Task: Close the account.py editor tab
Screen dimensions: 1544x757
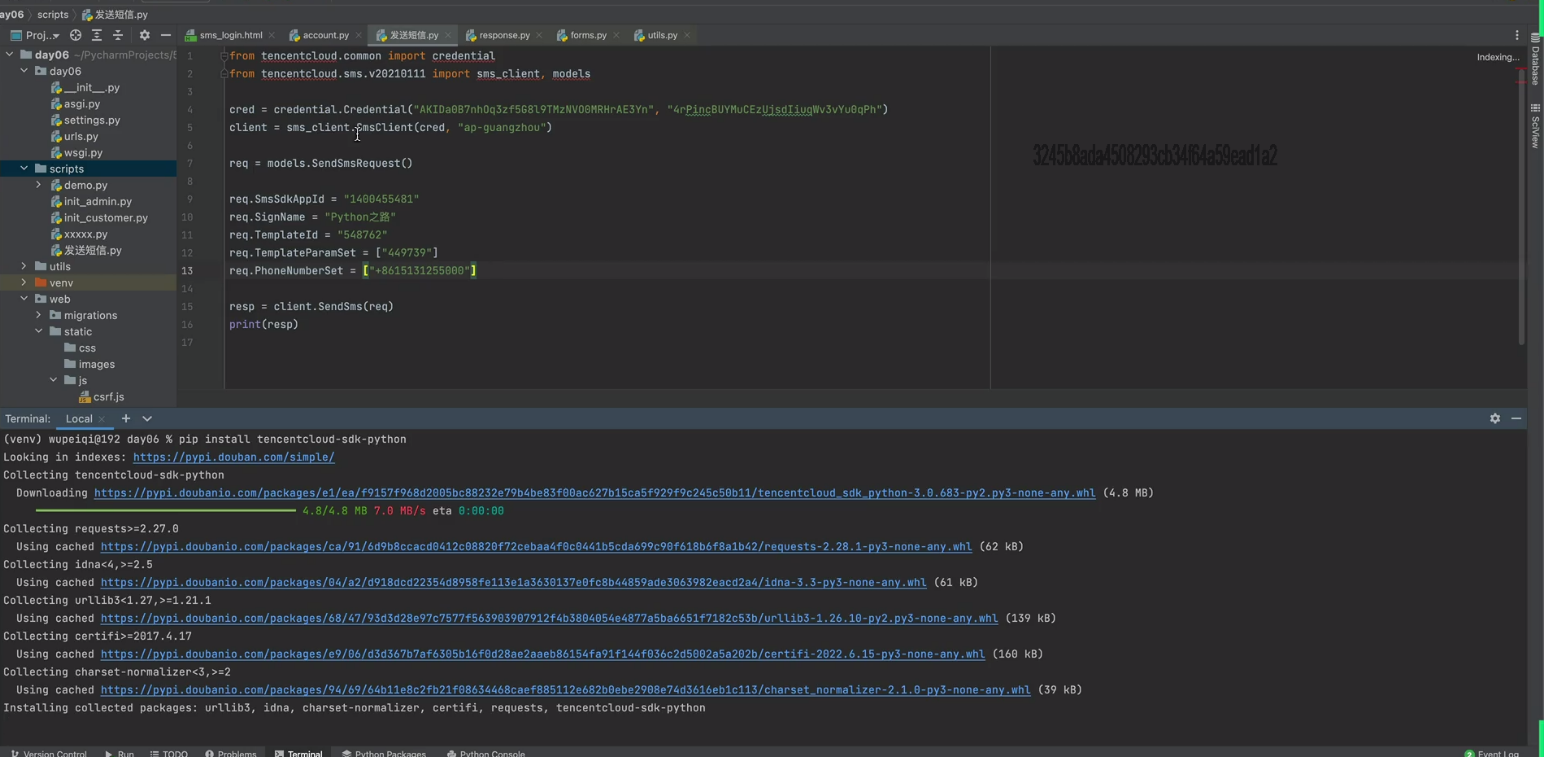Action: pos(359,35)
